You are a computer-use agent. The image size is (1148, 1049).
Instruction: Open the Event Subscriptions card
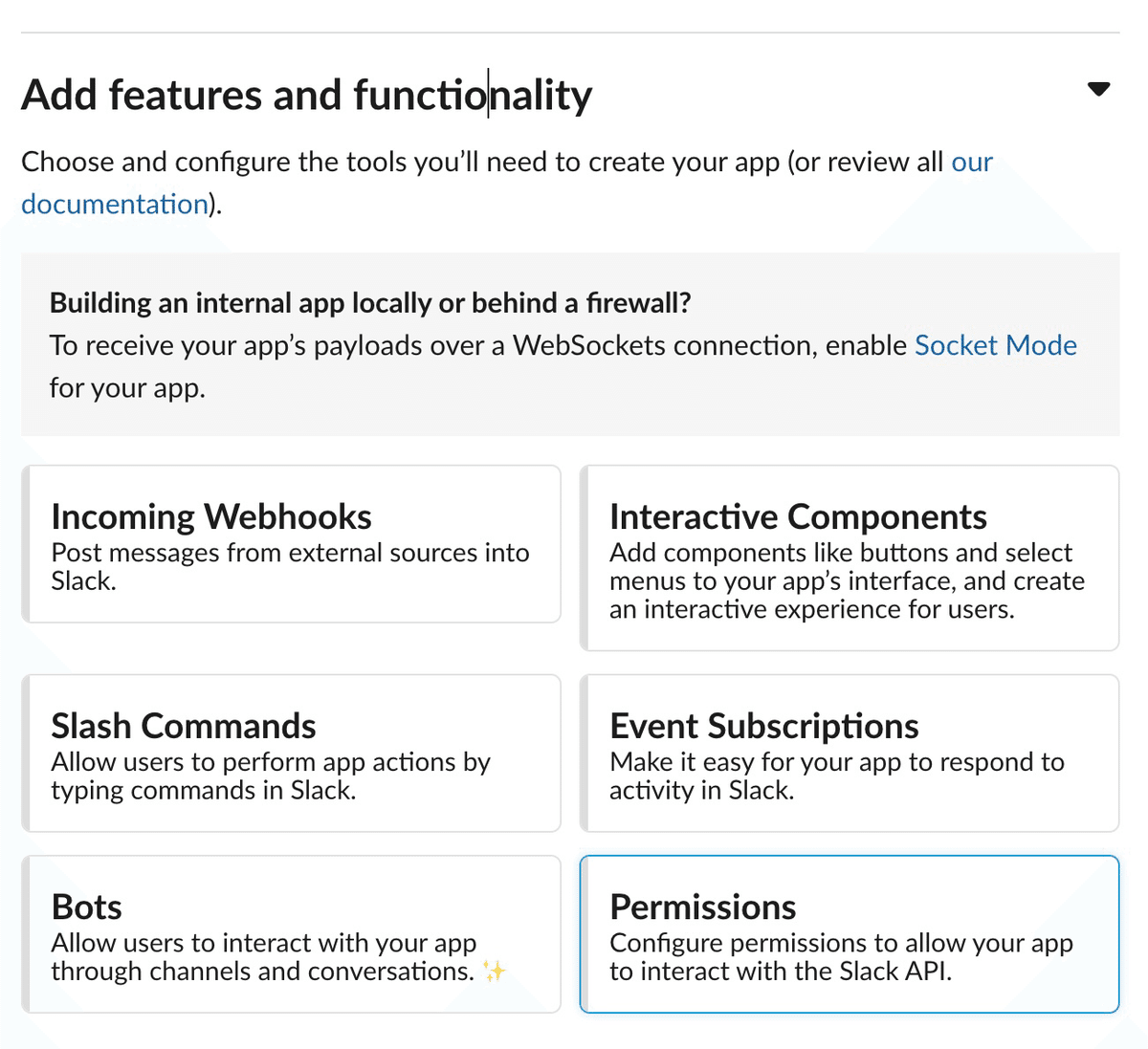pyautogui.click(x=850, y=754)
